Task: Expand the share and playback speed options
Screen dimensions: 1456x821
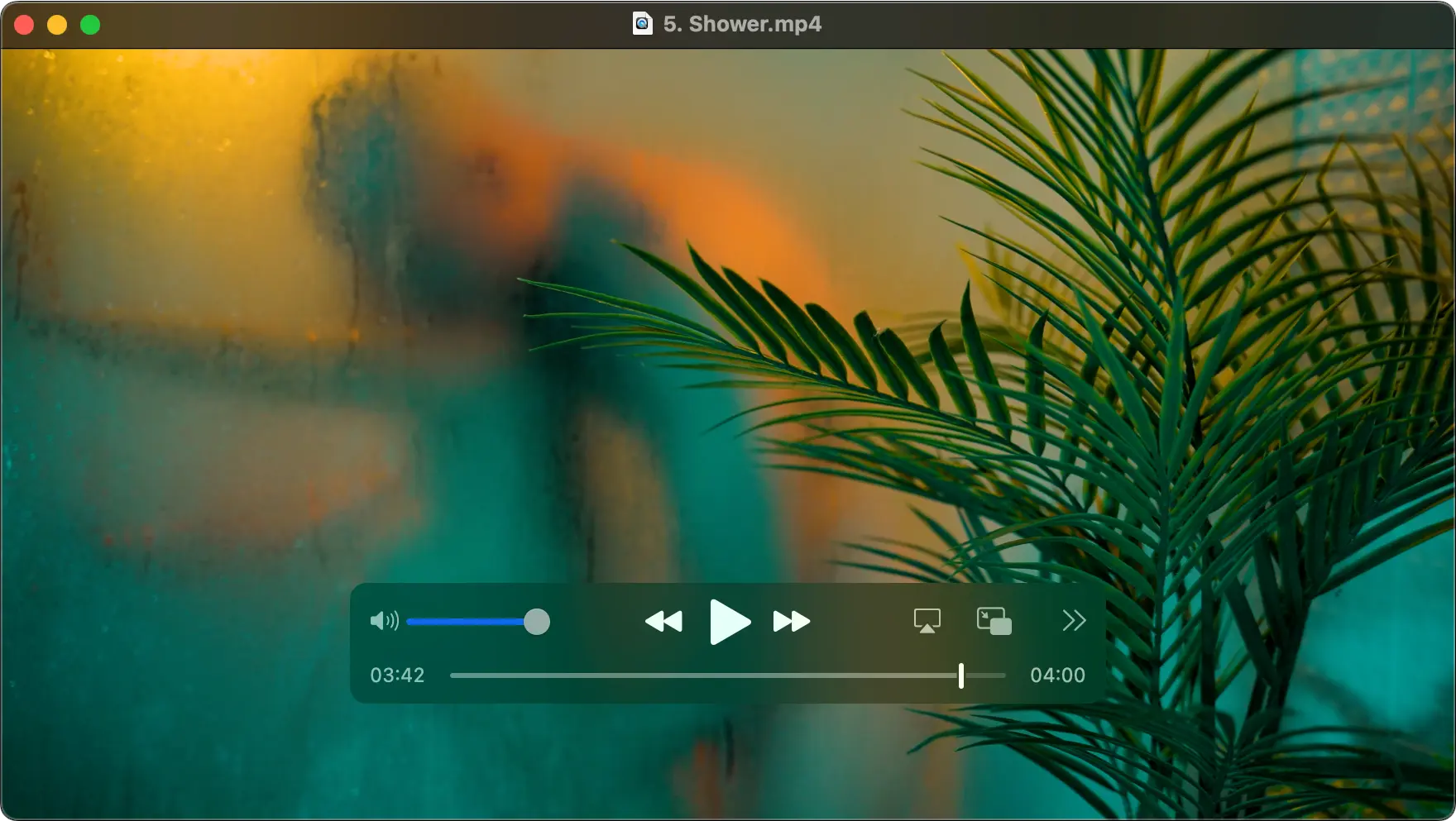Action: pyautogui.click(x=1074, y=621)
